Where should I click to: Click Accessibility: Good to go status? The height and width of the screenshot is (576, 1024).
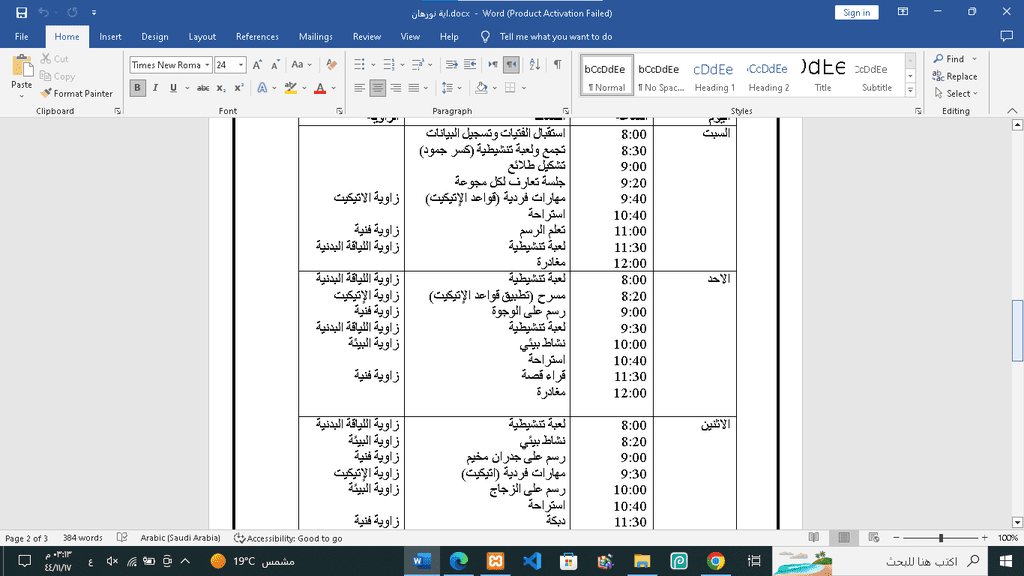[288, 538]
